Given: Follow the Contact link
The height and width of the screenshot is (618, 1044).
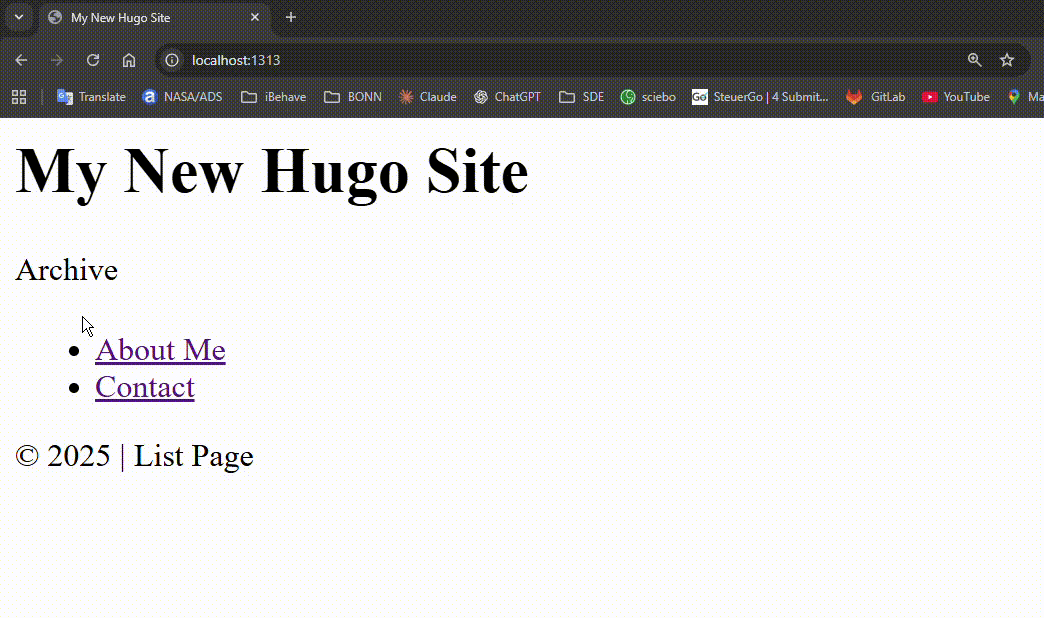Looking at the screenshot, I should (144, 387).
